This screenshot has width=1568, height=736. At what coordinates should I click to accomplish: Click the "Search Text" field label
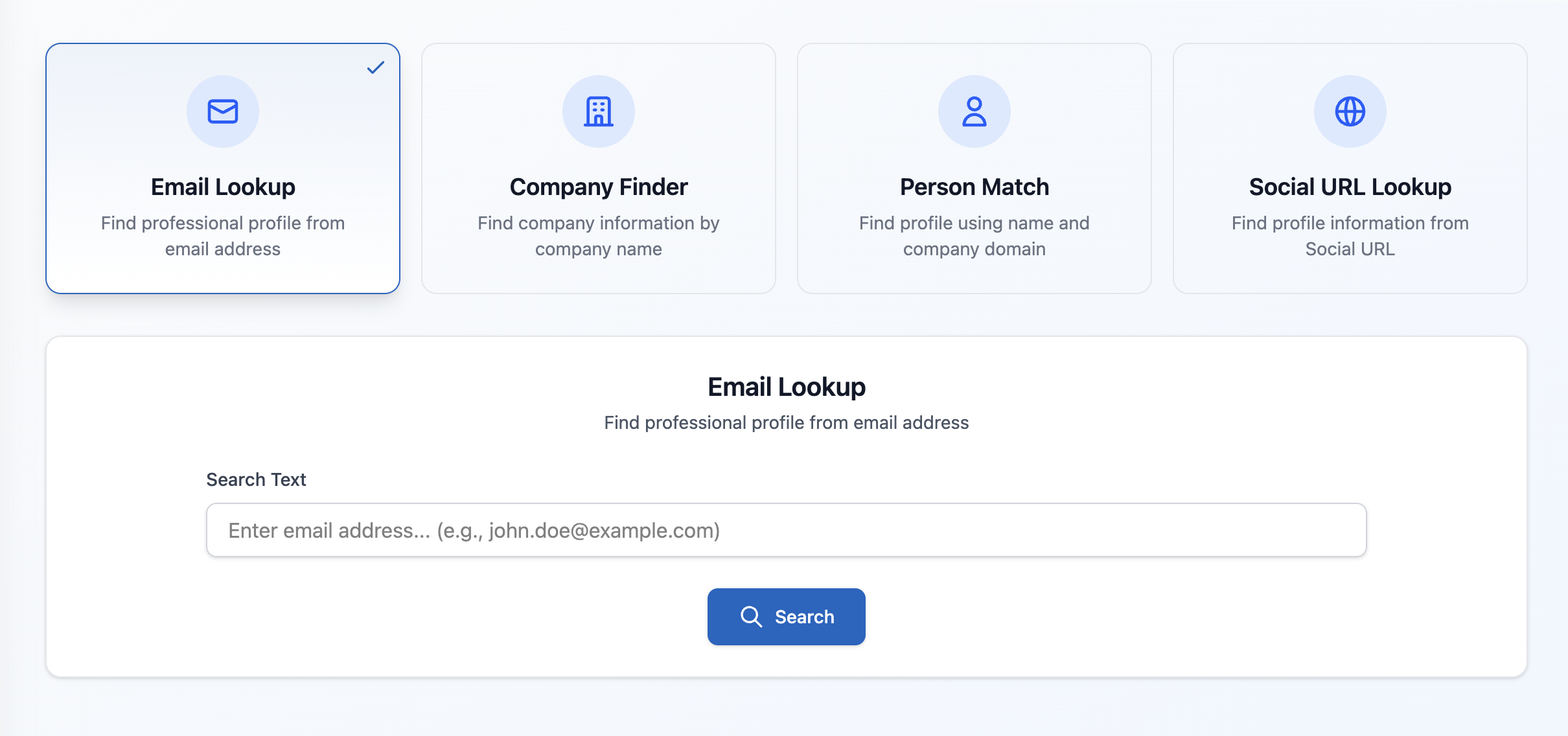[x=256, y=479]
